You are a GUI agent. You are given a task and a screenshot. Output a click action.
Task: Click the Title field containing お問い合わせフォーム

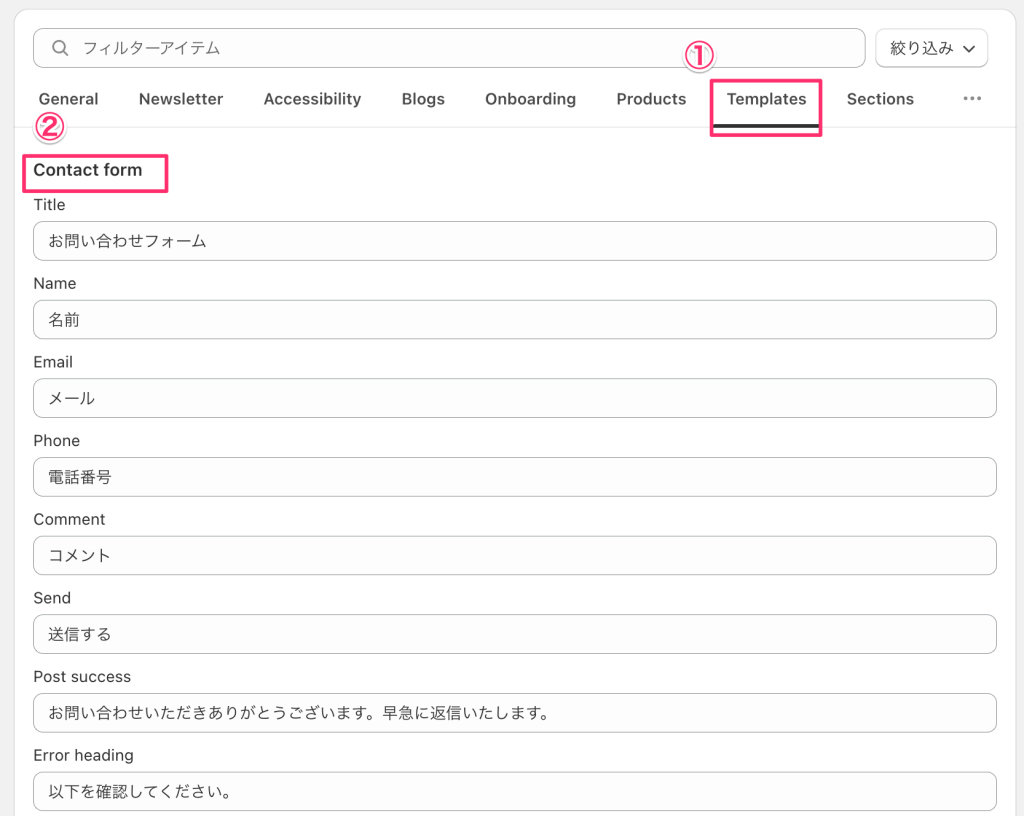pyautogui.click(x=514, y=241)
